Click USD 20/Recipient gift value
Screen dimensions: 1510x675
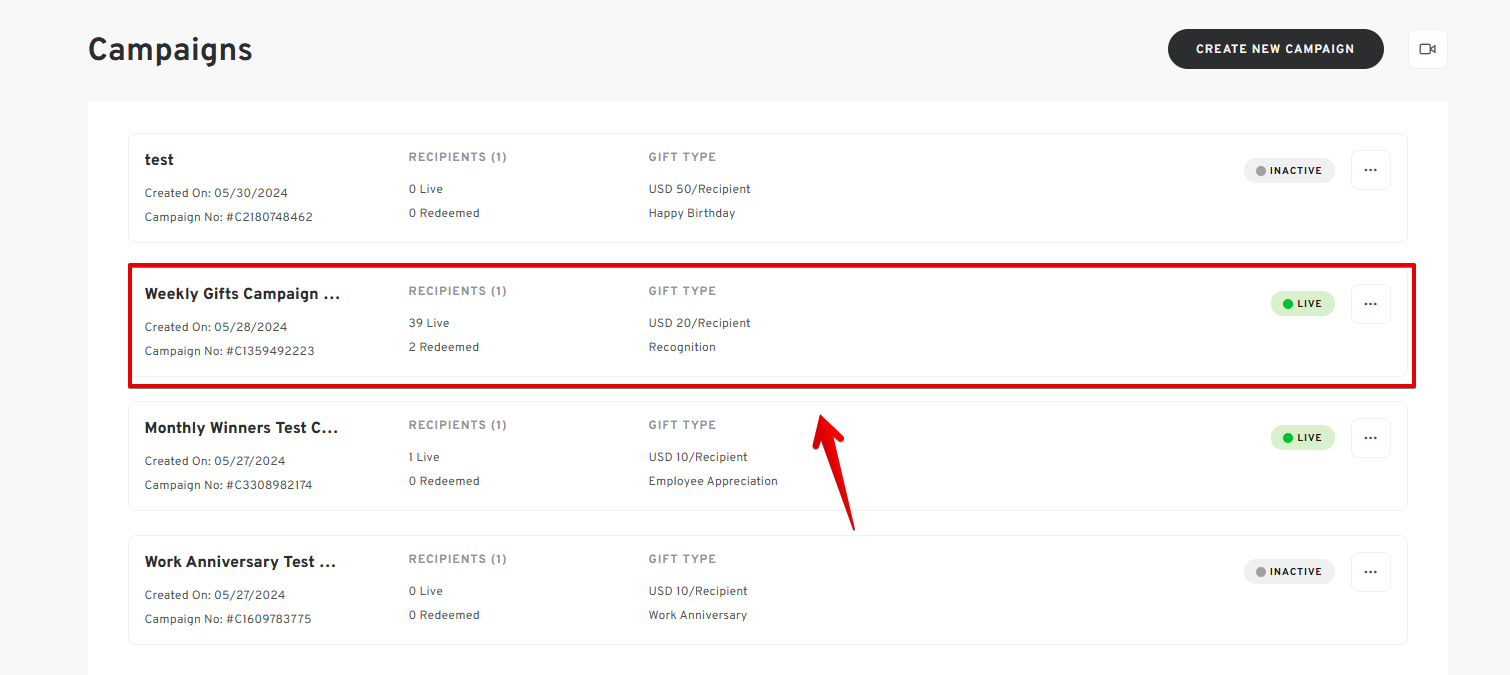point(699,323)
